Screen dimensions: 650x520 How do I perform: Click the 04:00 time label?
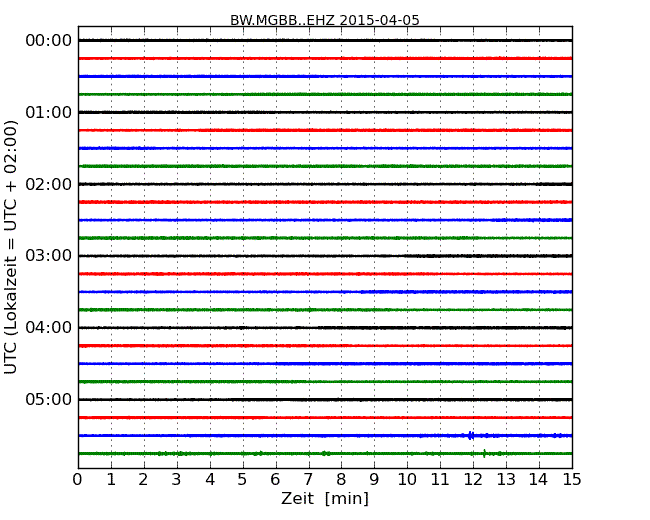[x=49, y=328]
